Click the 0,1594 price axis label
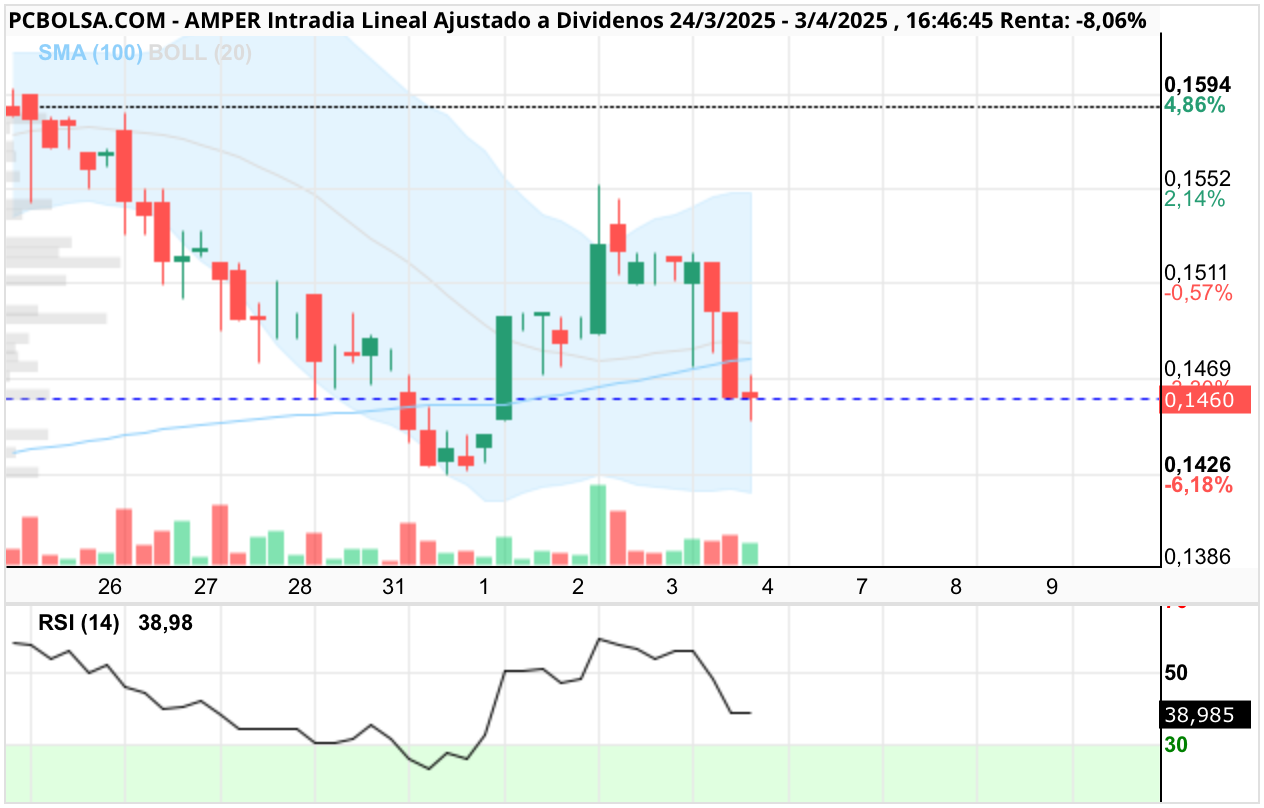 (1197, 84)
